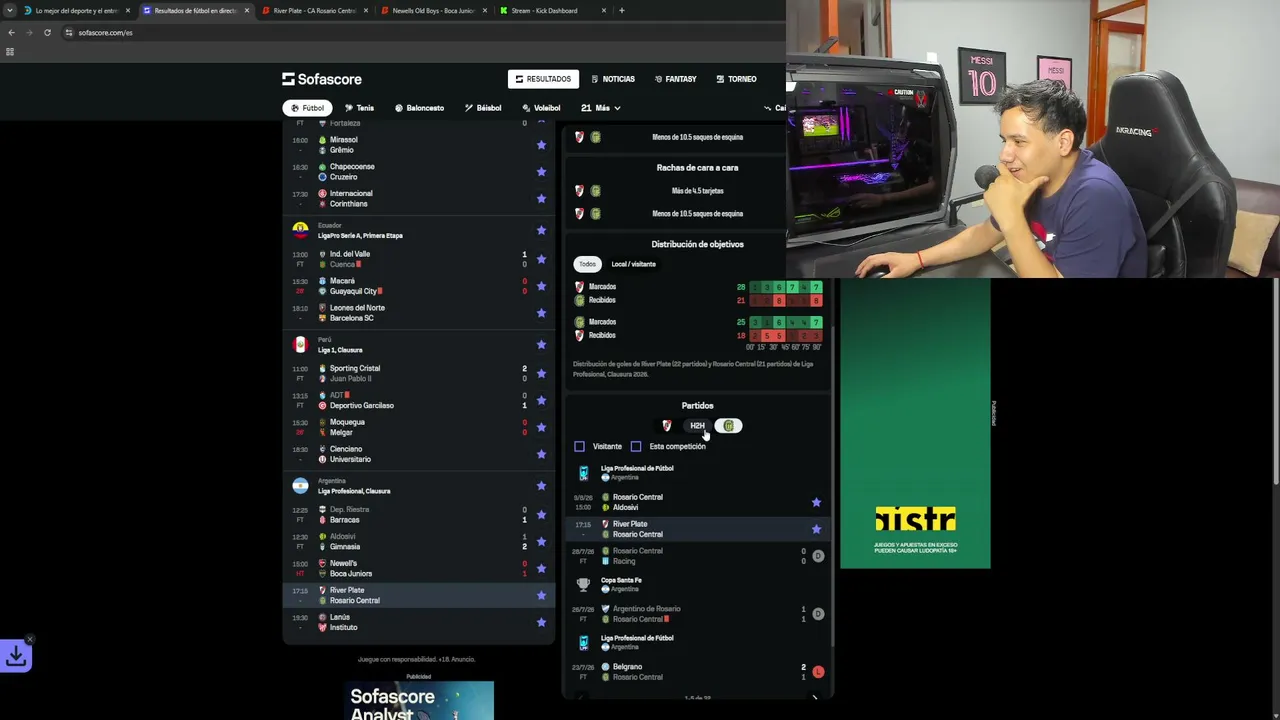Open the Torneo section
This screenshot has width=1280, height=720.
pos(737,79)
